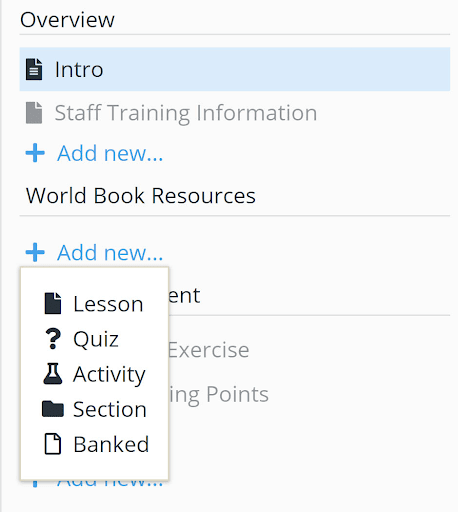Open the Intro lesson item
Viewport: 458px width, 512px height.
(x=235, y=69)
